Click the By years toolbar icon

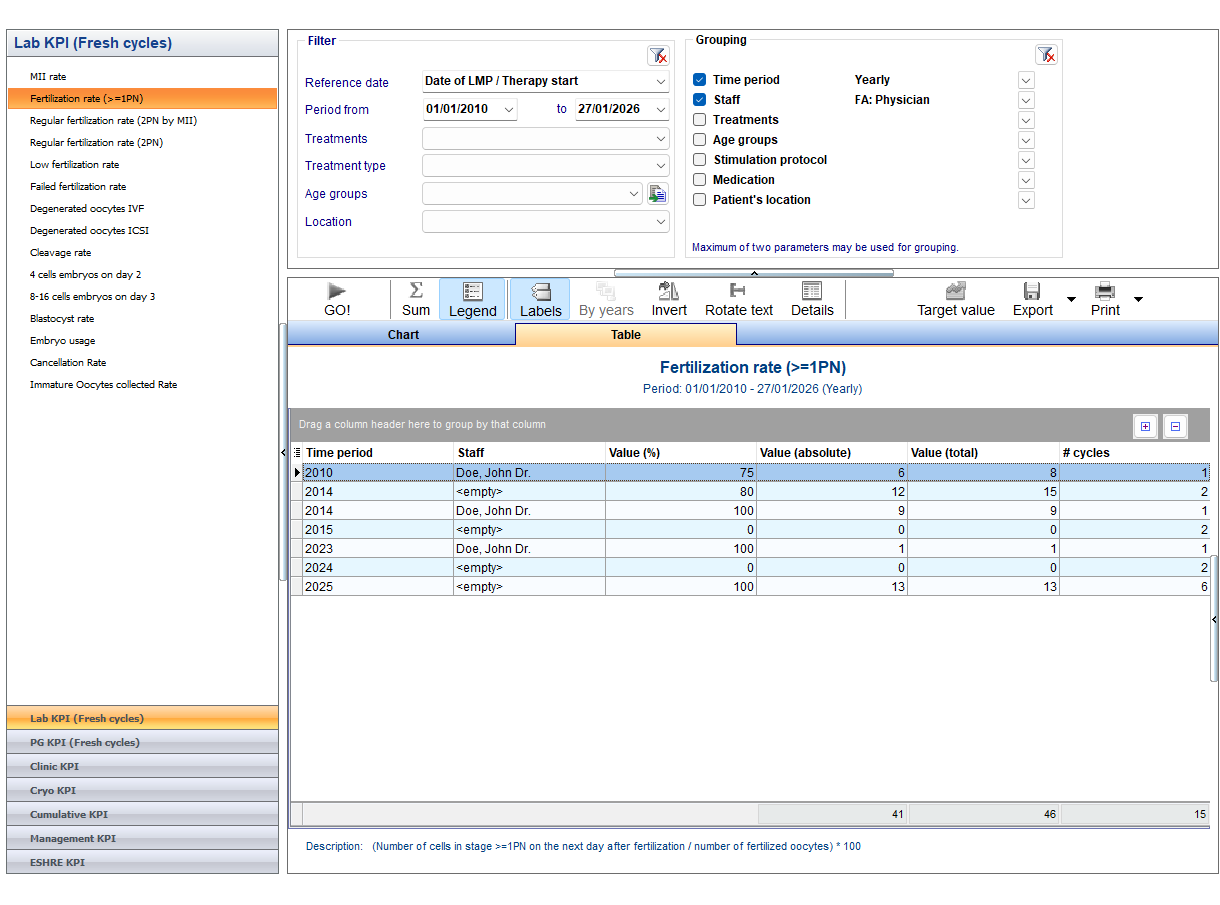(606, 299)
